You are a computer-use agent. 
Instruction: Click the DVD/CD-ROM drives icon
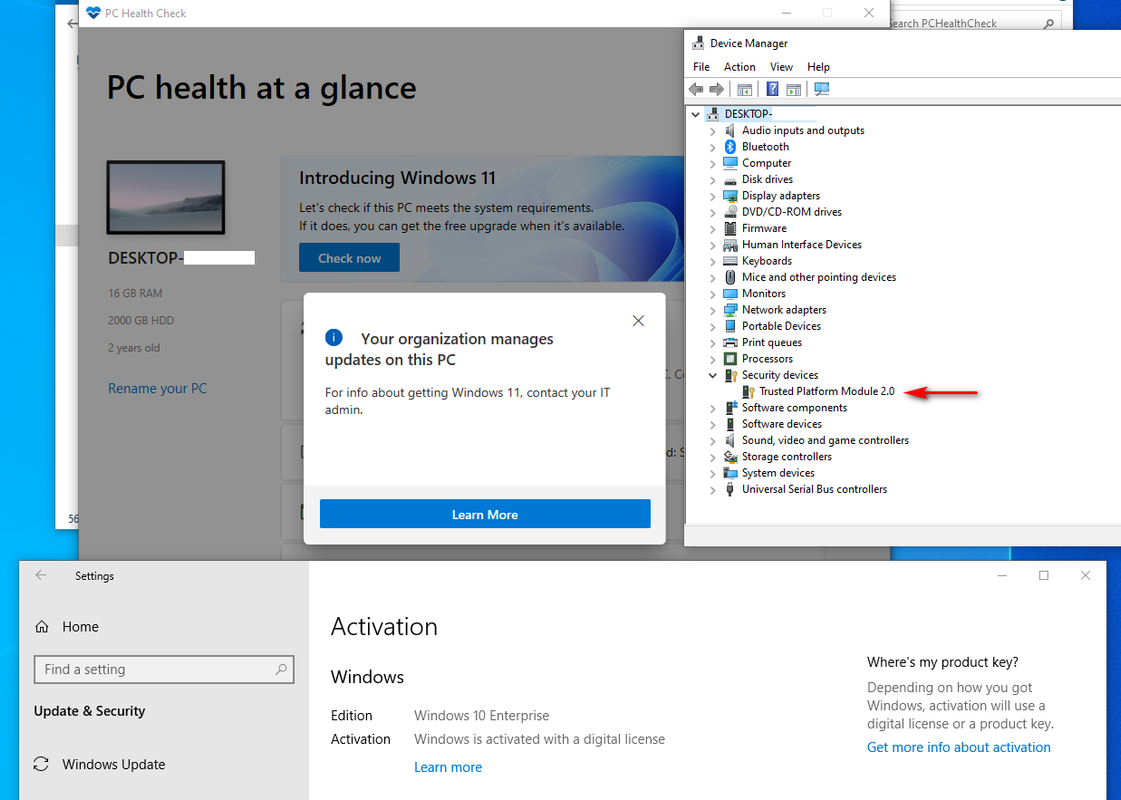[730, 212]
